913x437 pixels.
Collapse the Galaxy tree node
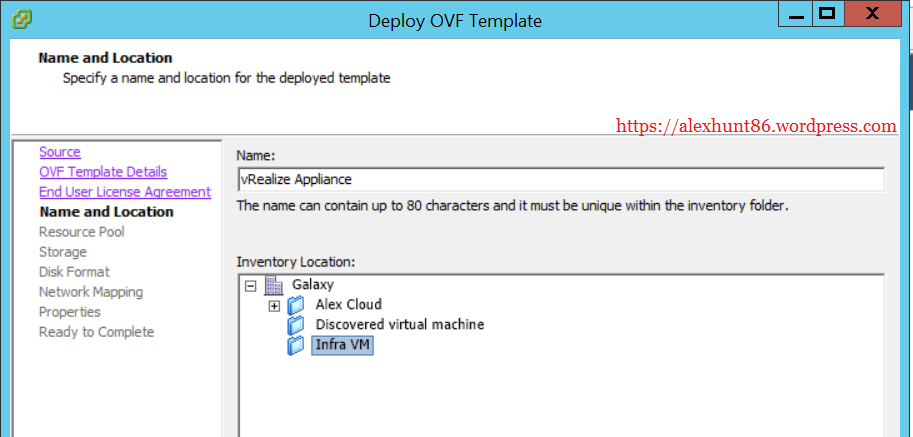[250, 285]
